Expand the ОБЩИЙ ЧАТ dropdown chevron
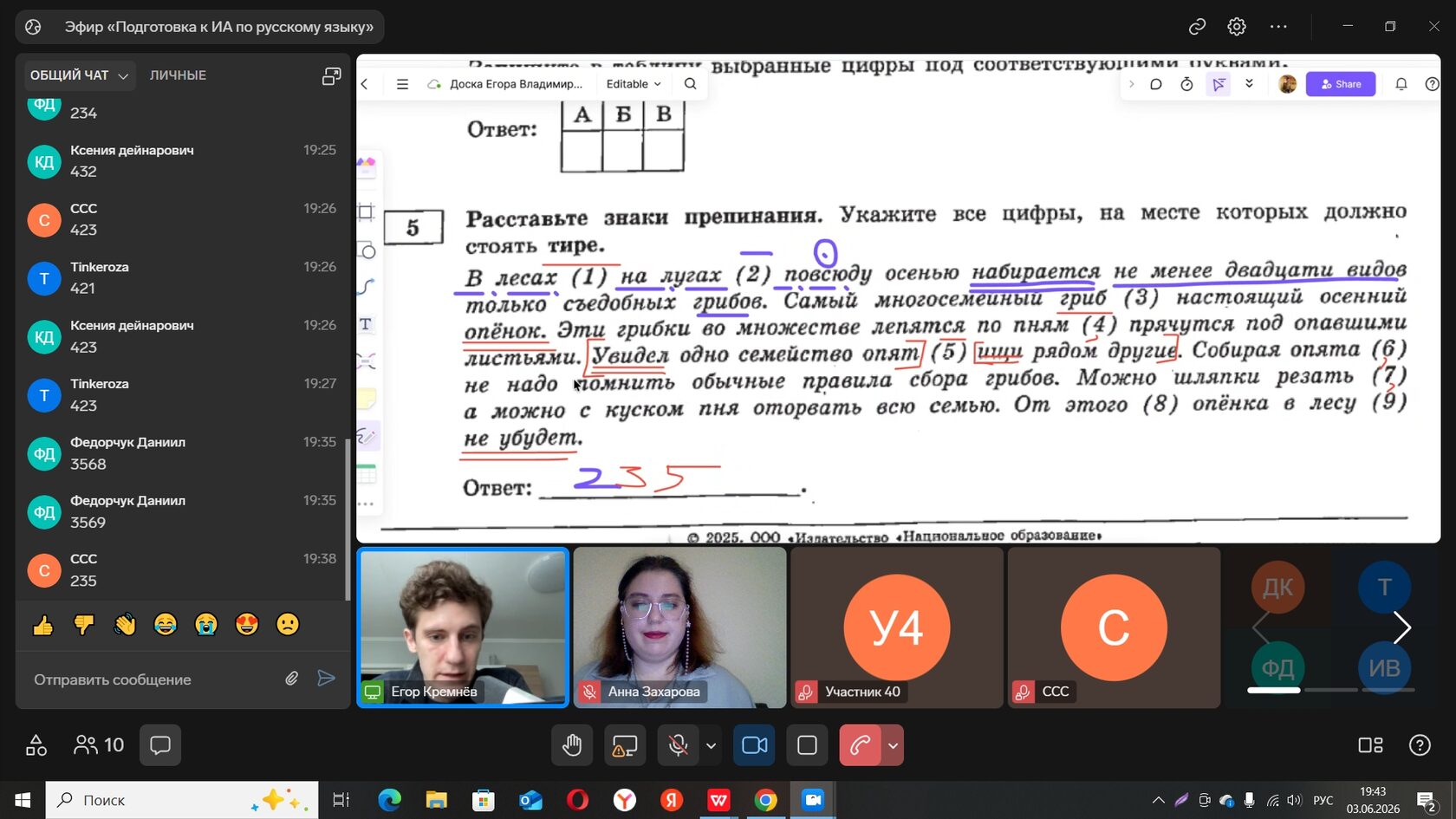This screenshot has width=1456, height=819. coord(123,76)
